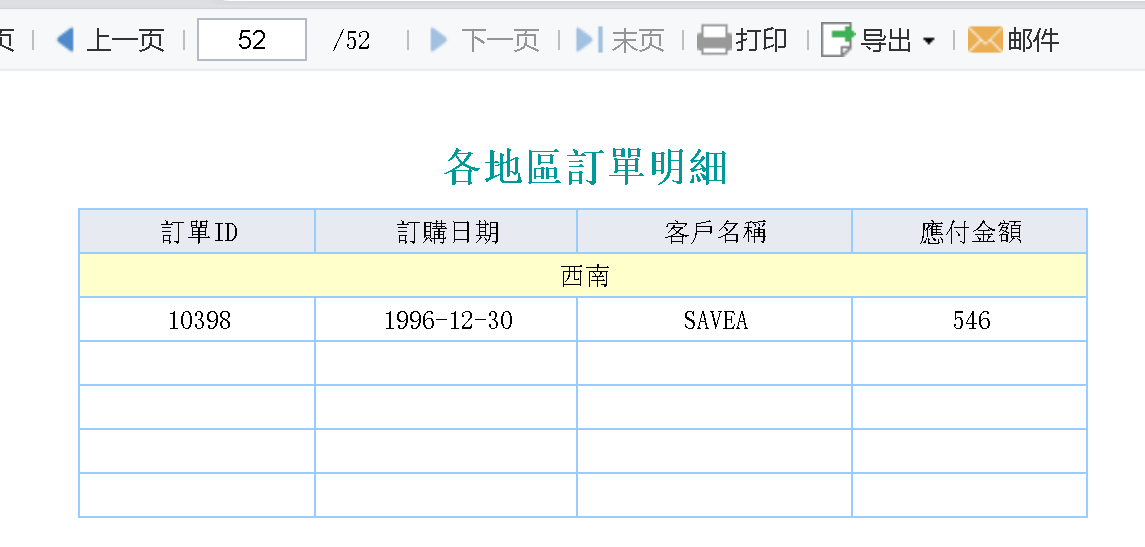Click the export icon with green arrow
The height and width of the screenshot is (547, 1145).
point(837,40)
